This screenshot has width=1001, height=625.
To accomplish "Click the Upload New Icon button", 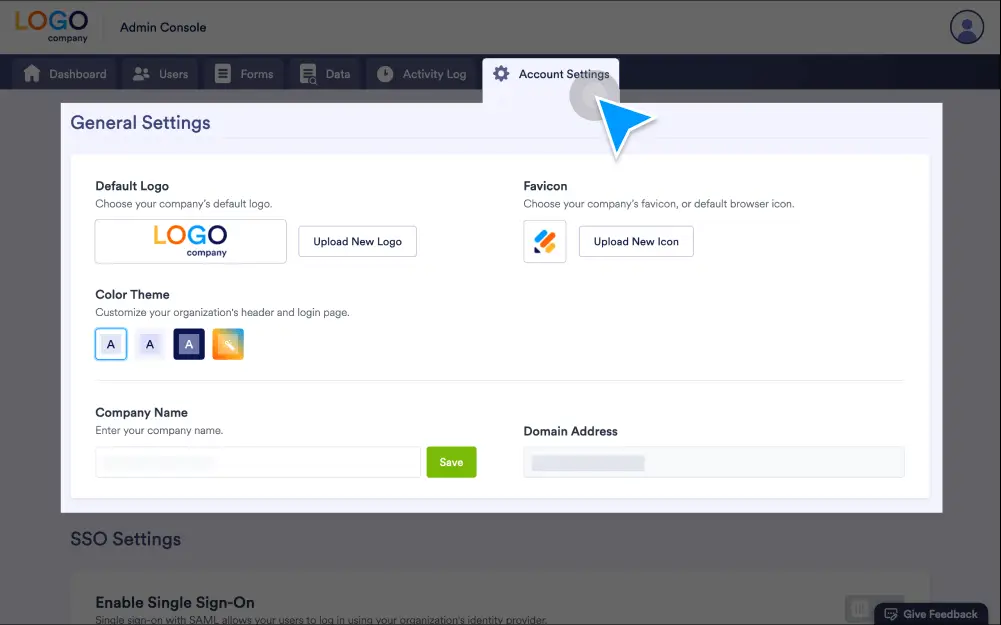I will (x=636, y=241).
